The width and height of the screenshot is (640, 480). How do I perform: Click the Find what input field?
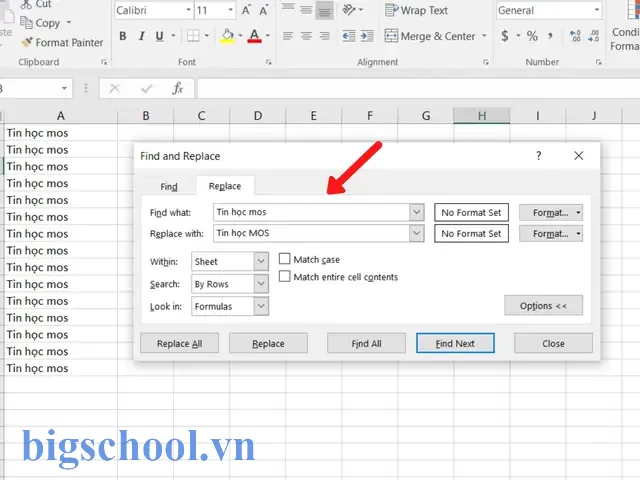click(x=311, y=212)
